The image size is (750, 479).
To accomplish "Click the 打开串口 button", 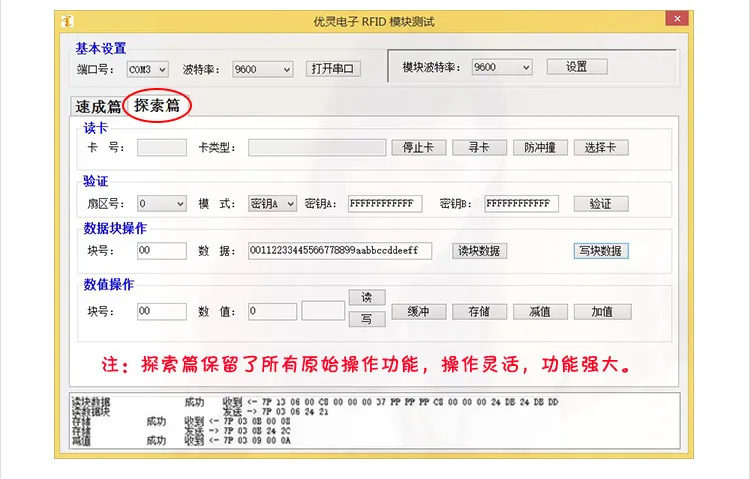I will [333, 69].
